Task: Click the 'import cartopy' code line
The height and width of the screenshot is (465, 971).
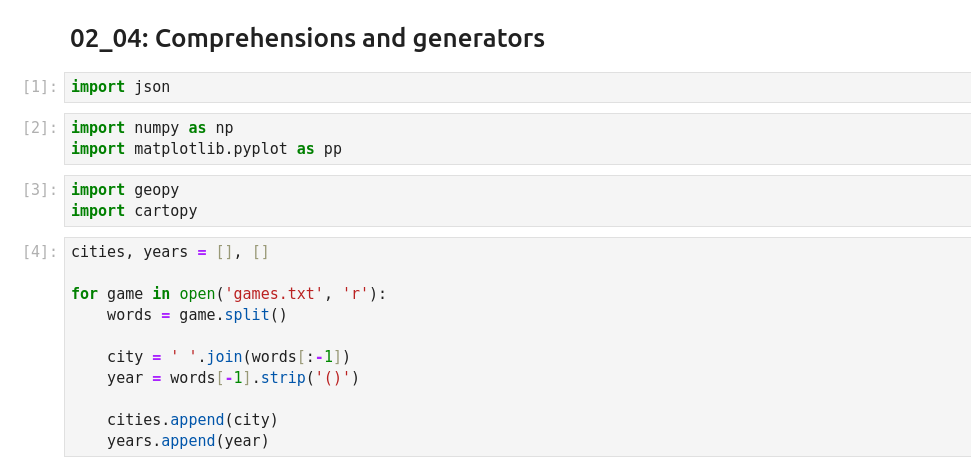Action: coord(134,211)
